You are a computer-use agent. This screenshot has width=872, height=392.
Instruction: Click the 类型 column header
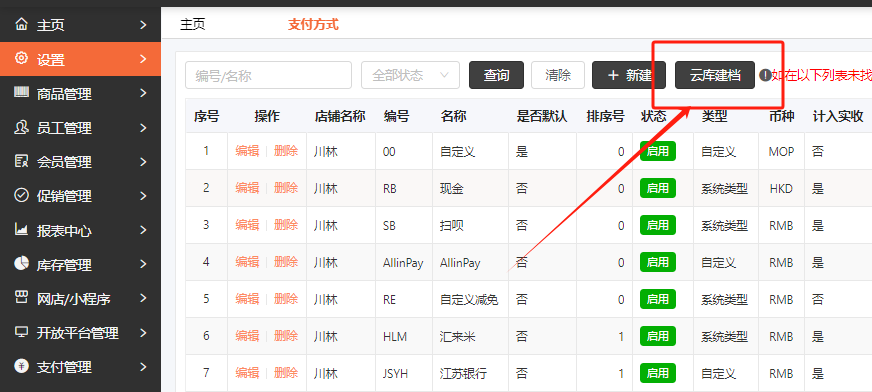coord(715,116)
